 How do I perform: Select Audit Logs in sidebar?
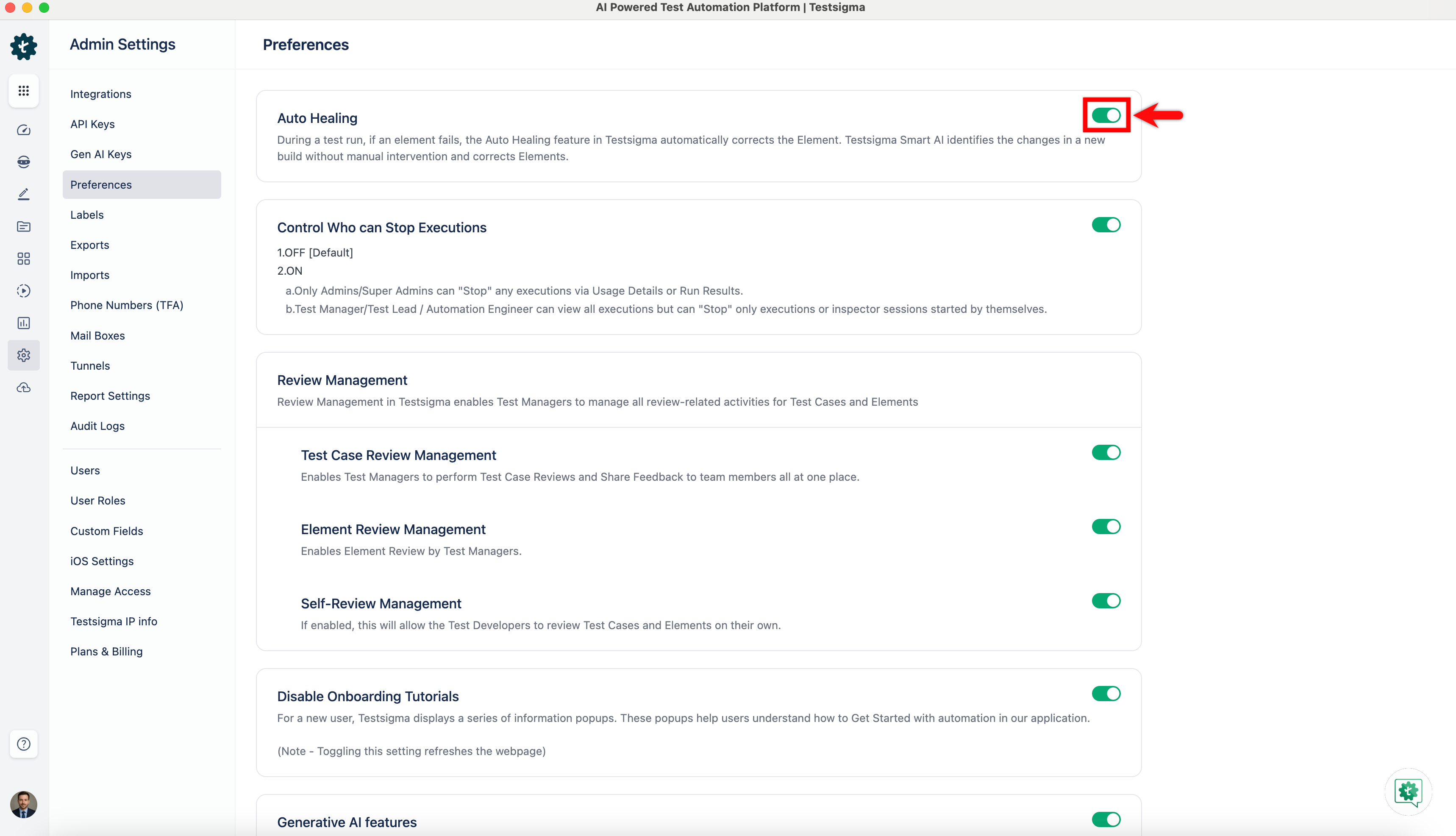[x=97, y=426]
